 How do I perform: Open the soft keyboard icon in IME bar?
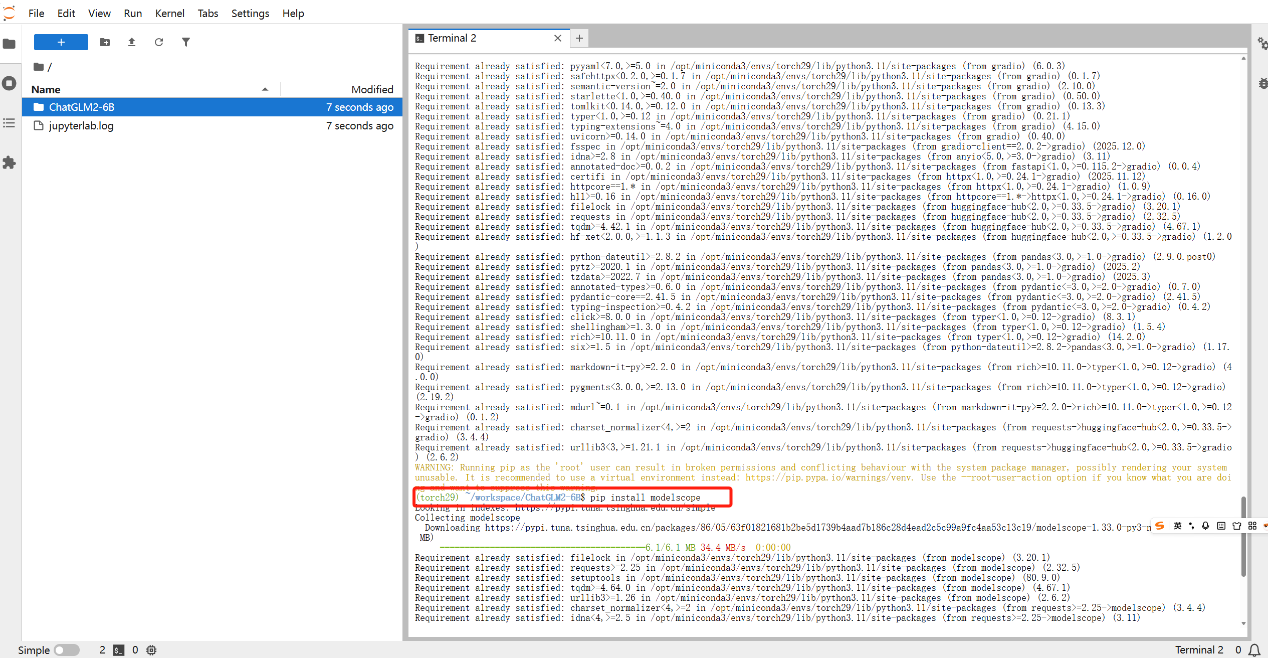[1221, 526]
